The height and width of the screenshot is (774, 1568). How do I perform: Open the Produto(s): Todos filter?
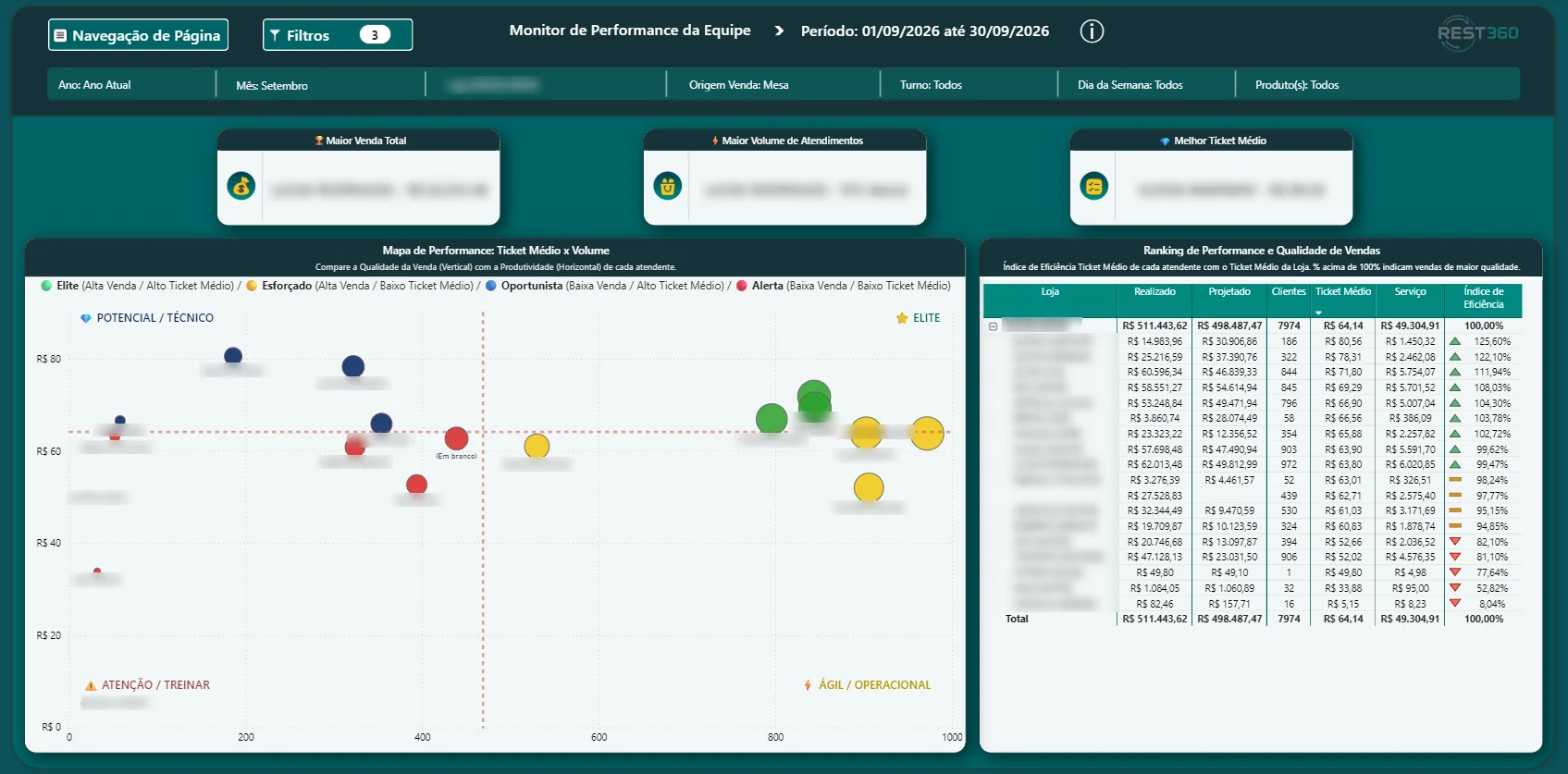click(1377, 85)
